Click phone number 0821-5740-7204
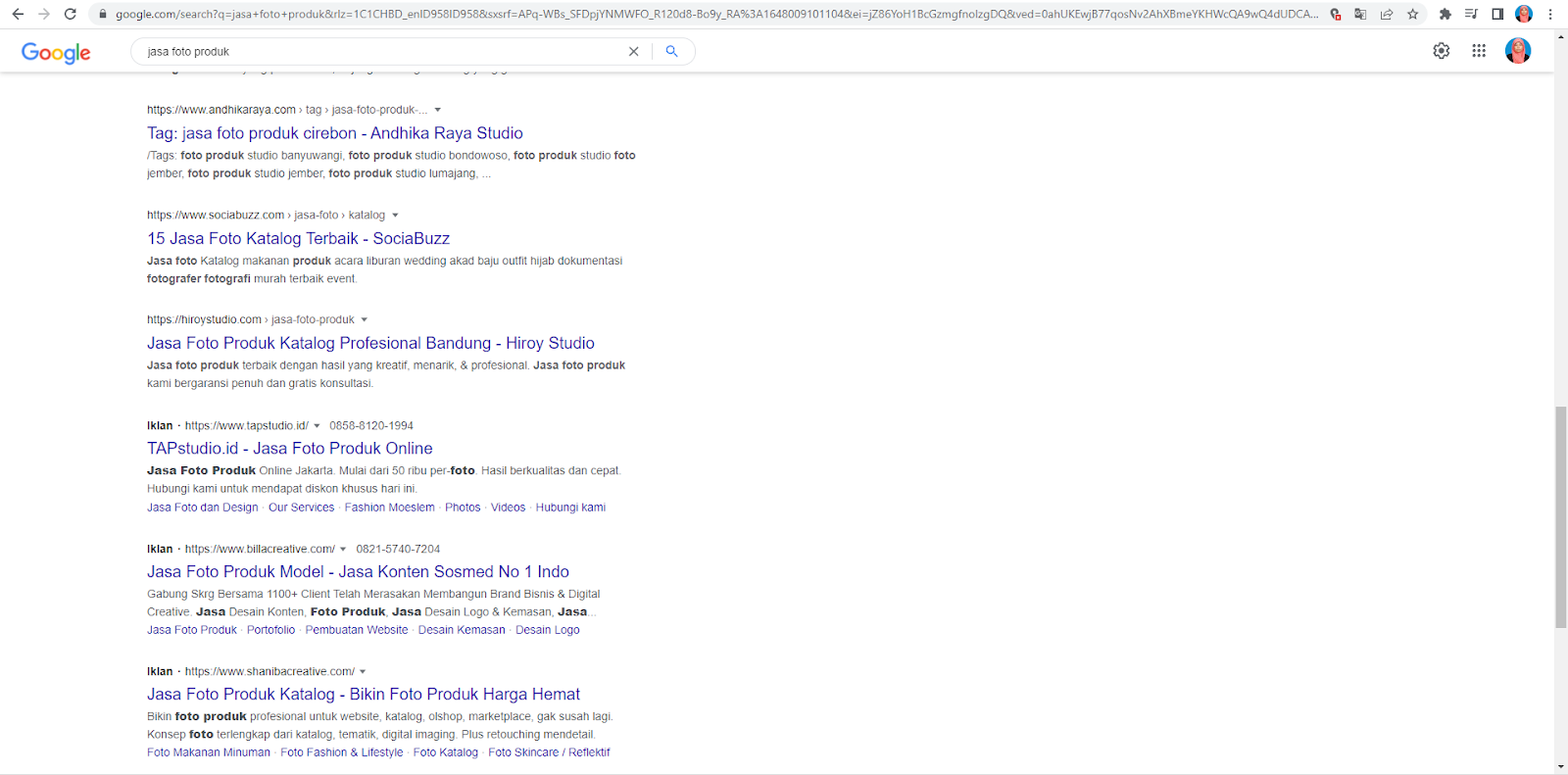Image resolution: width=1568 pixels, height=775 pixels. pos(398,550)
